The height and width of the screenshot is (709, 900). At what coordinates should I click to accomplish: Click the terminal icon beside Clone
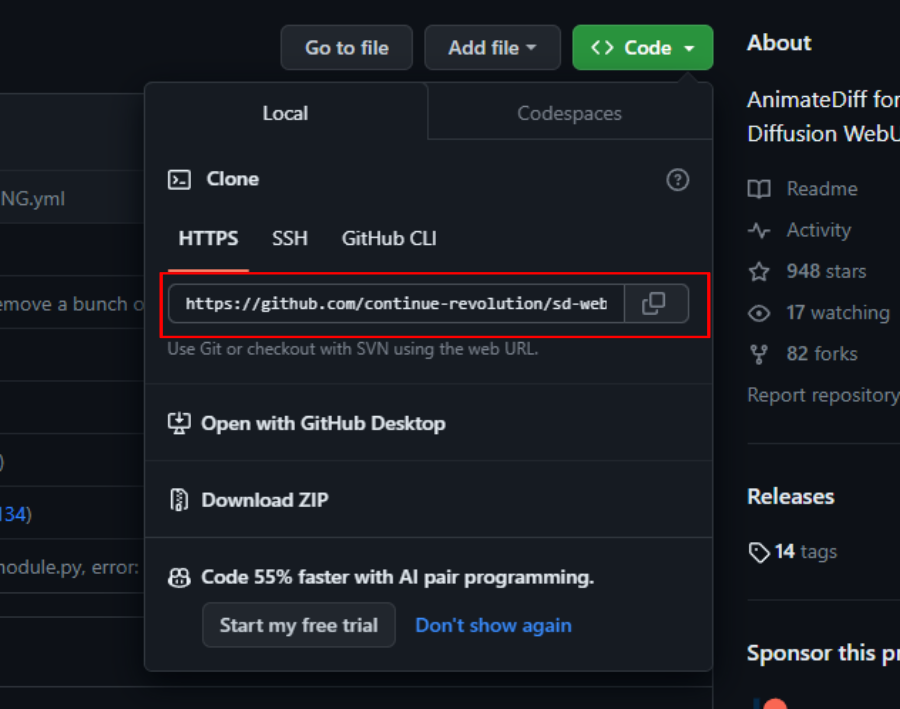coord(180,180)
